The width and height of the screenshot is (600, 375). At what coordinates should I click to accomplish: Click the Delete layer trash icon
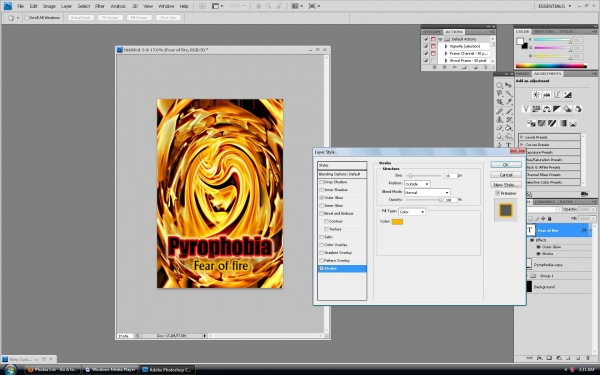coord(588,358)
